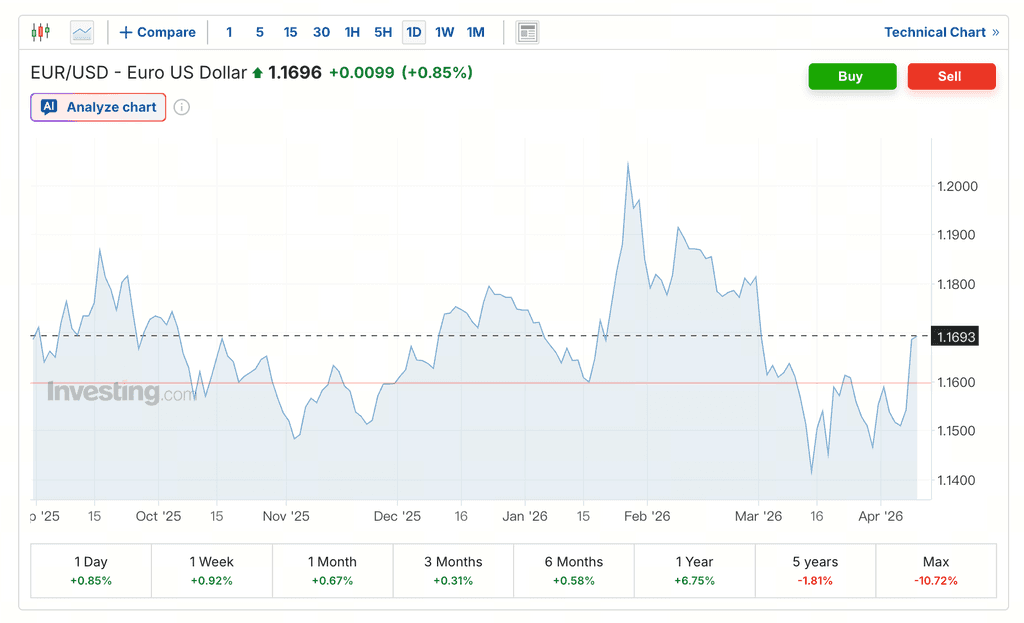Switch to candlestick chart view
The width and height of the screenshot is (1024, 623).
click(x=40, y=31)
